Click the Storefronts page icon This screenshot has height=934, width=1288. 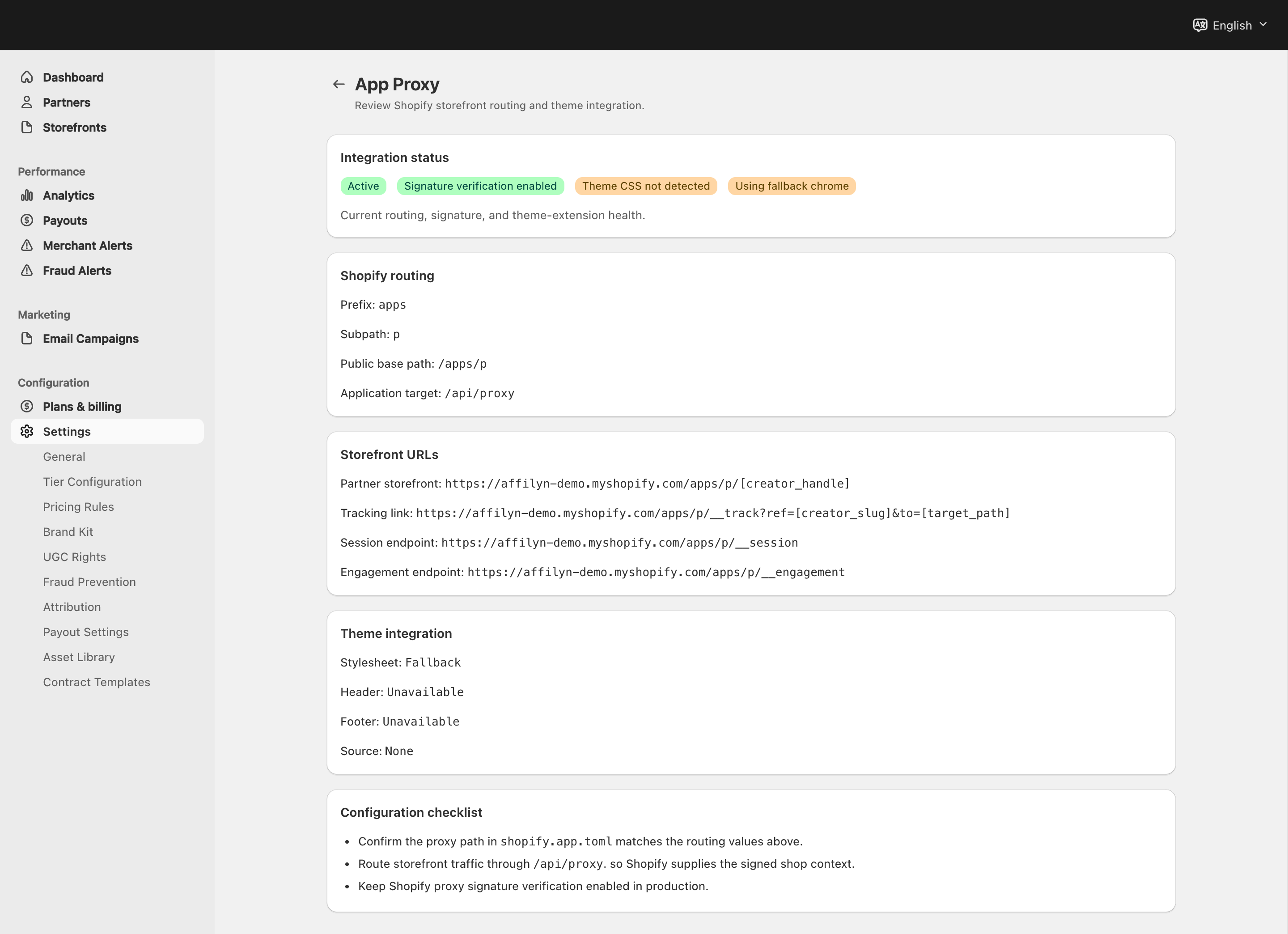click(x=27, y=127)
